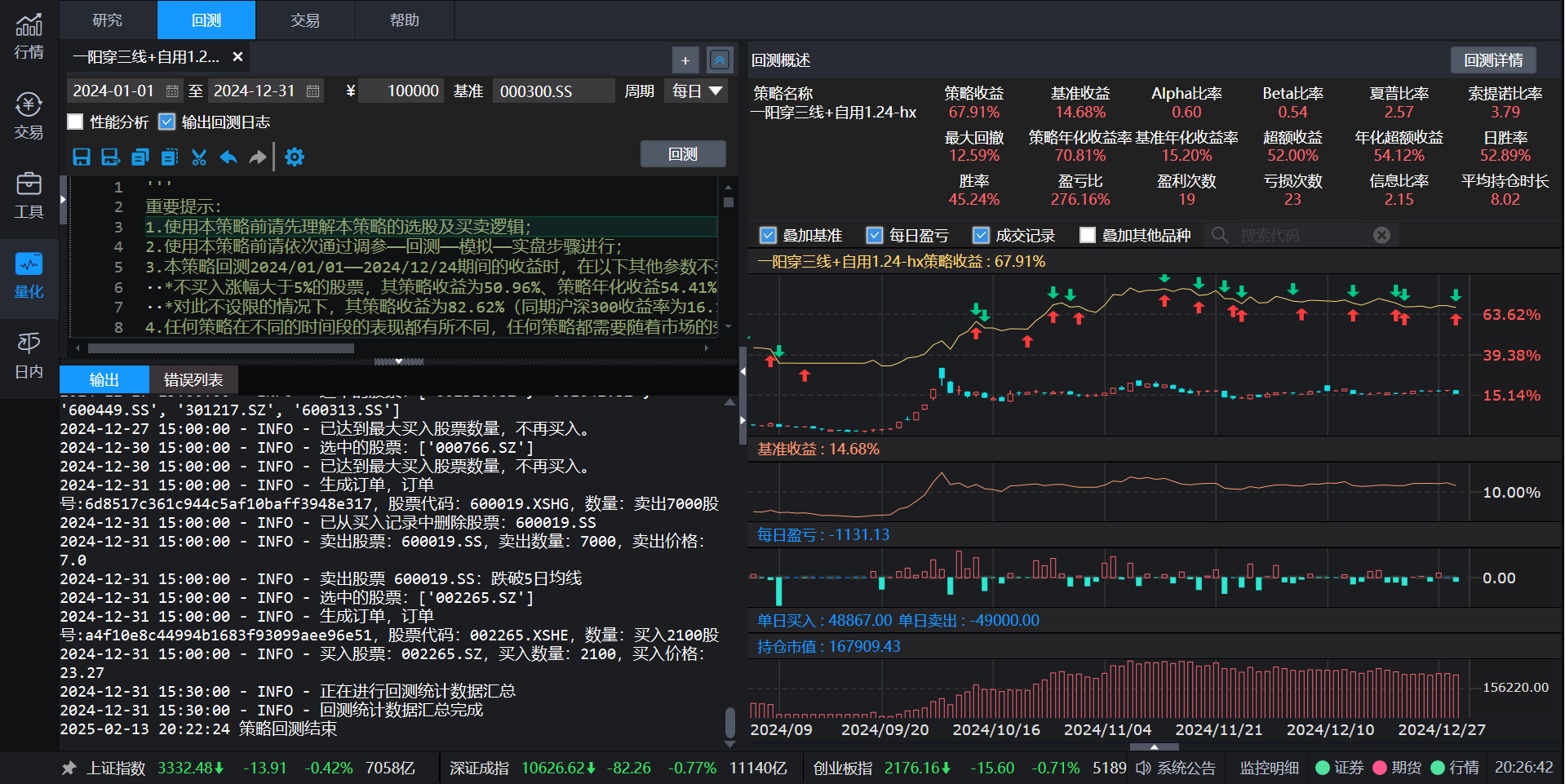1565x784 pixels.
Task: Run backtest with 回测 button
Action: click(x=683, y=154)
